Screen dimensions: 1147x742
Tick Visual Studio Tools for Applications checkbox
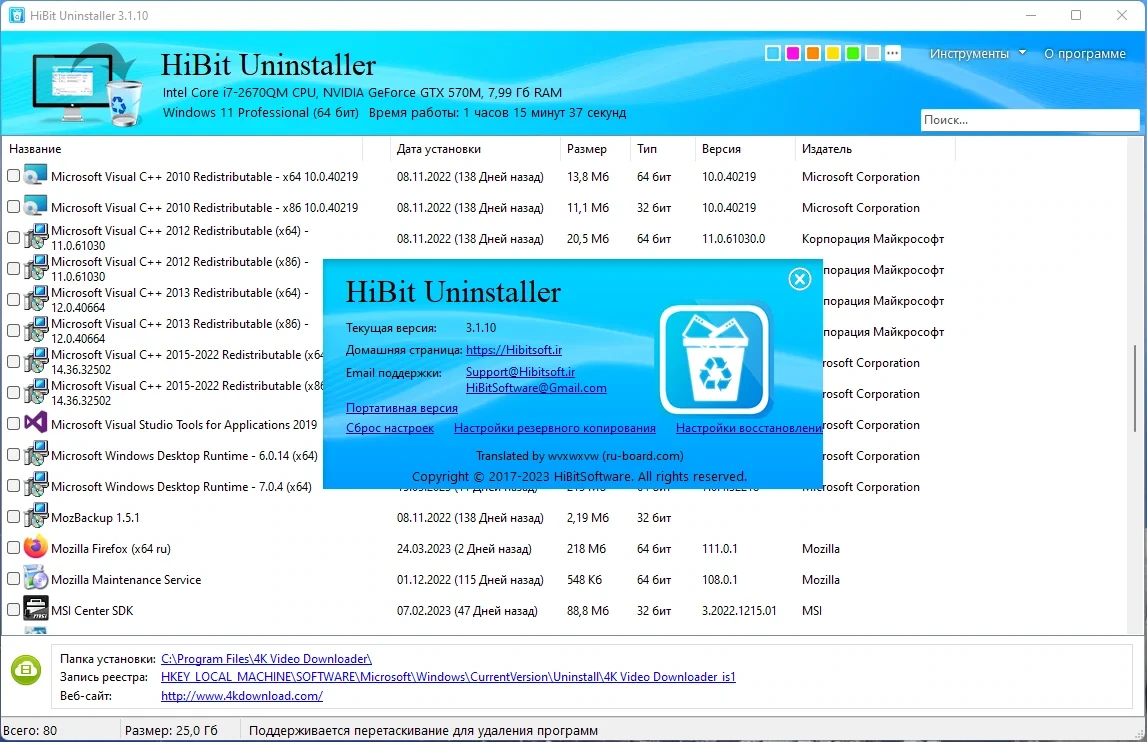click(x=13, y=424)
